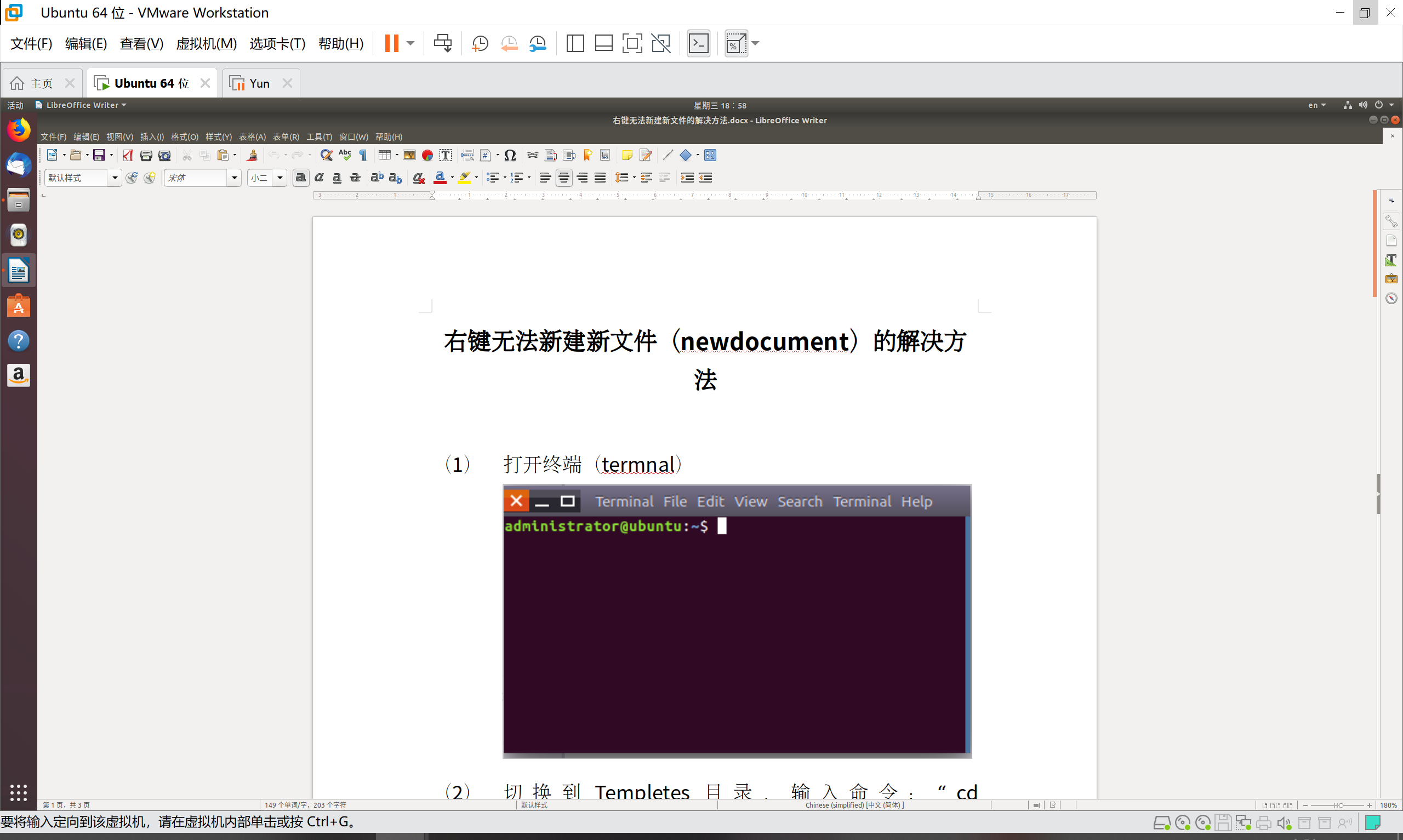This screenshot has height=840, width=1403.
Task: Expand the font size dropdown (小二)
Action: [x=280, y=178]
